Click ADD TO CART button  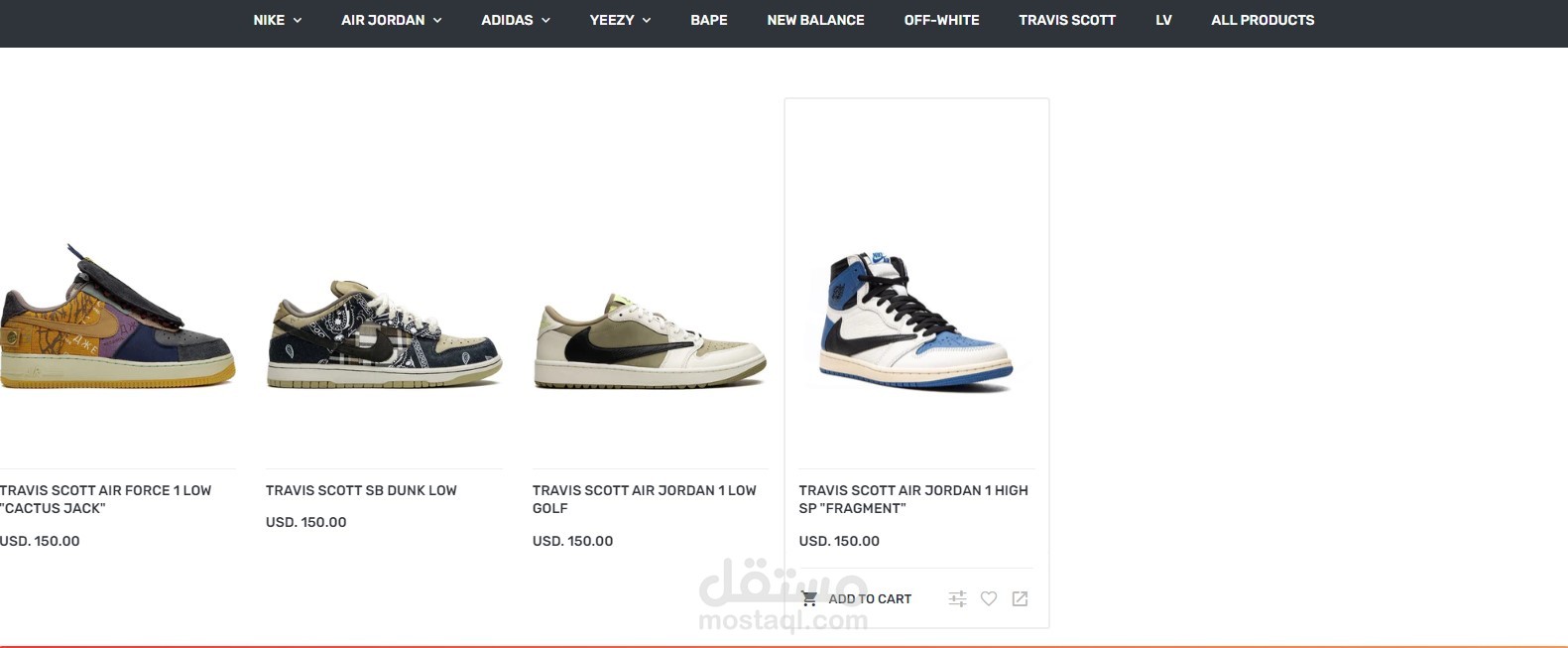(x=857, y=599)
